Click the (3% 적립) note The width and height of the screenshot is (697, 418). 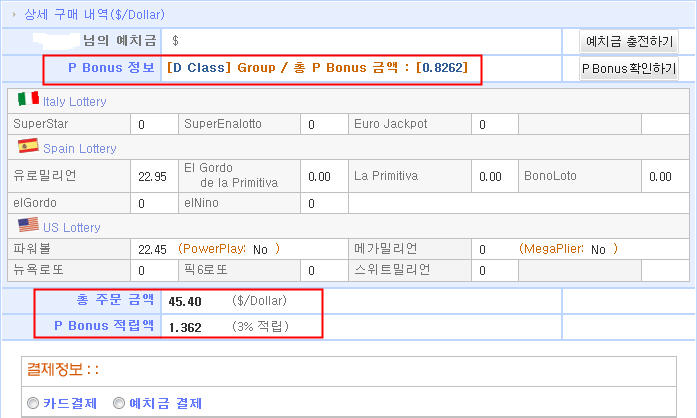[260, 327]
